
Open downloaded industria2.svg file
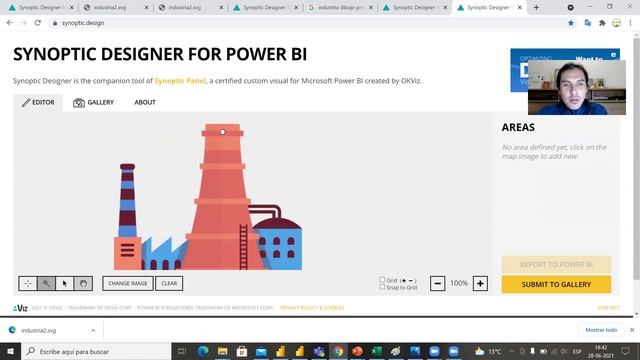(x=39, y=330)
